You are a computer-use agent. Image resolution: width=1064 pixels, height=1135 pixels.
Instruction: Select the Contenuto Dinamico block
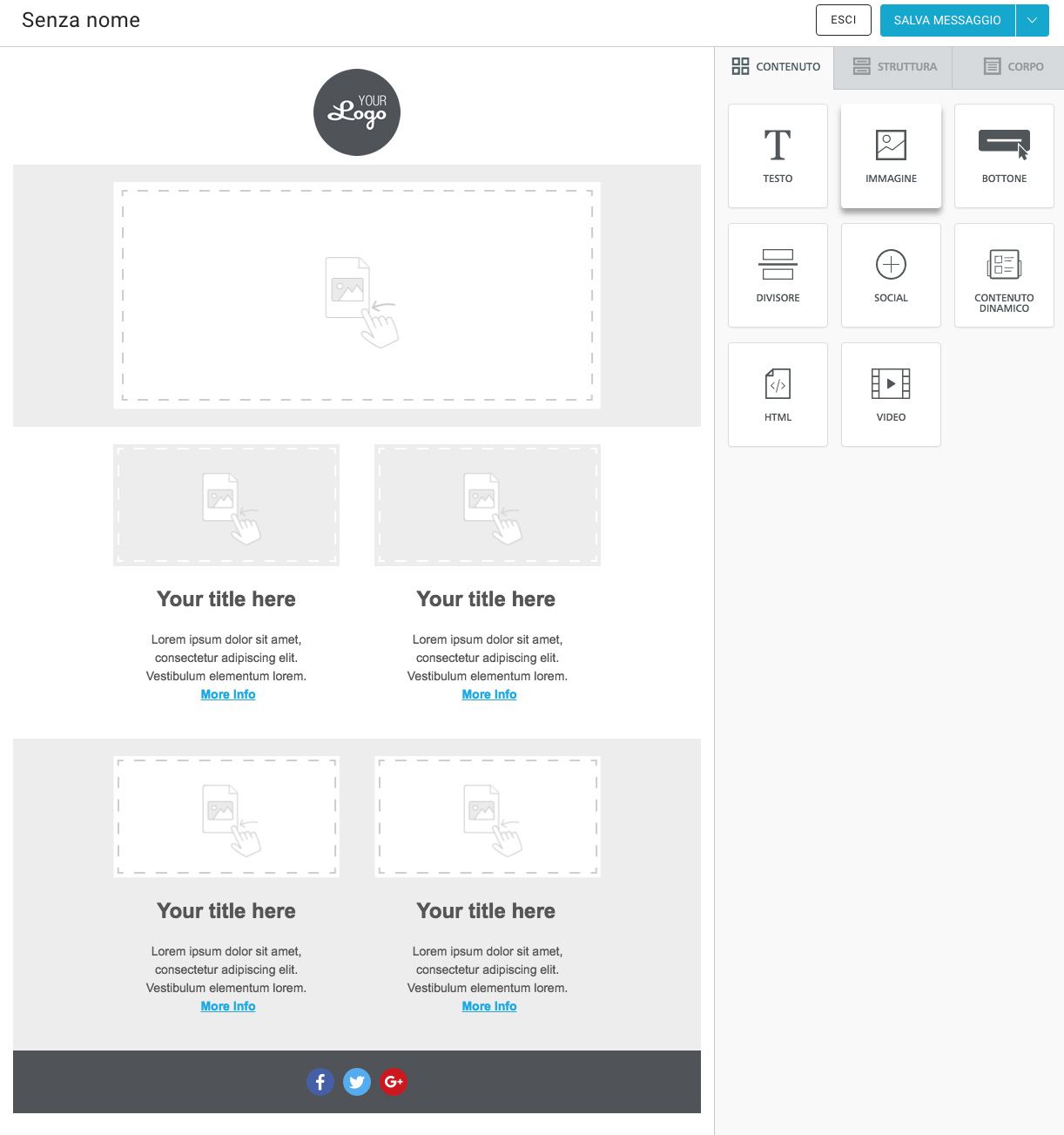1004,275
